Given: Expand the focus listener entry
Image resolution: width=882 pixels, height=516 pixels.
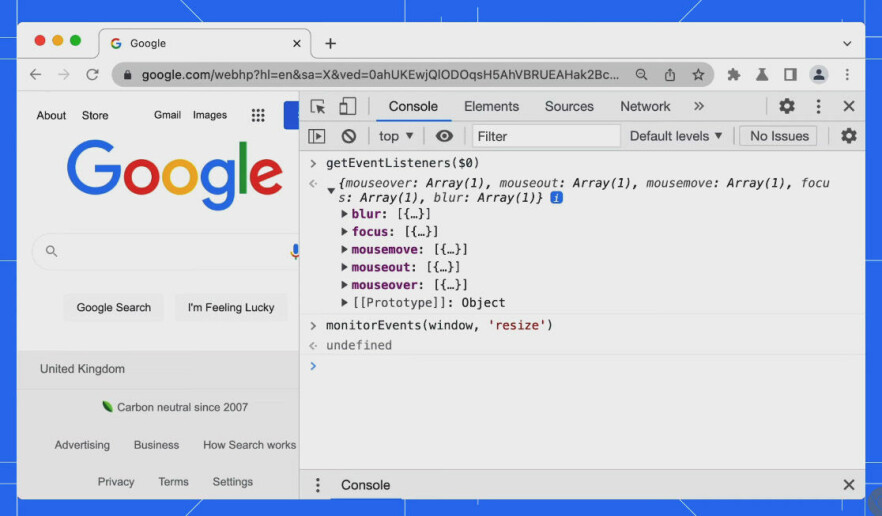Looking at the screenshot, I should [344, 231].
